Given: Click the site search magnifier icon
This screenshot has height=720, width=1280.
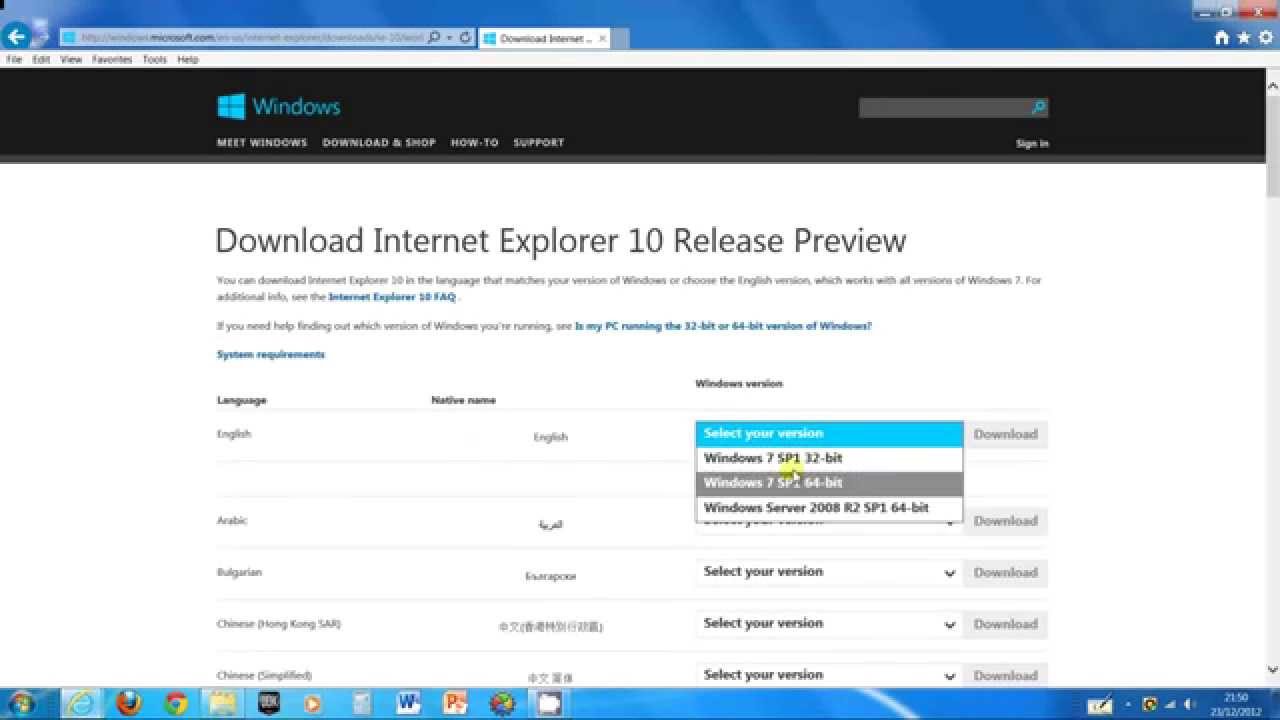Looking at the screenshot, I should (1039, 107).
